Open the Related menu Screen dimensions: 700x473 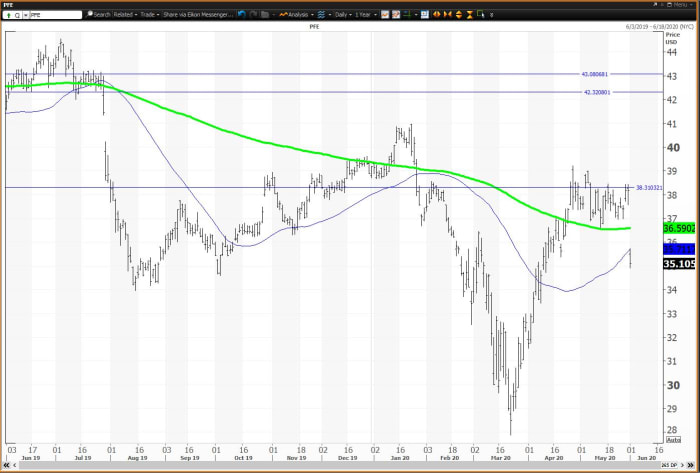(125, 15)
